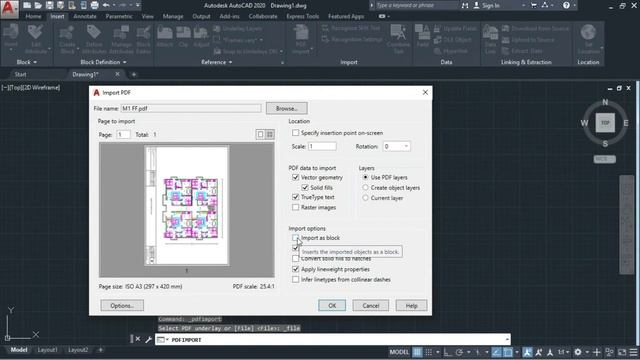Switch to the Annotate ribbon tab
640x360 pixels.
[x=84, y=16]
